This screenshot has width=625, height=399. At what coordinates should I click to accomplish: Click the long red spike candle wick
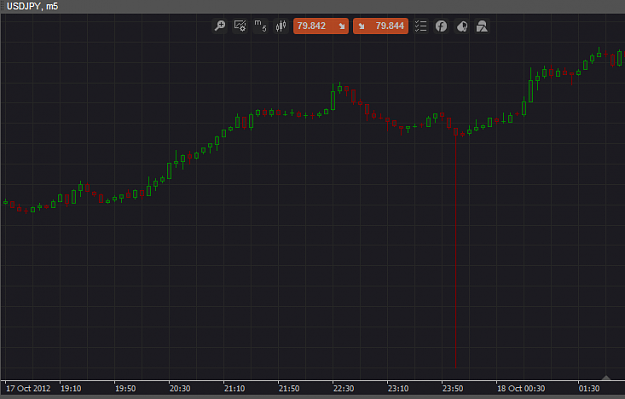(456, 251)
